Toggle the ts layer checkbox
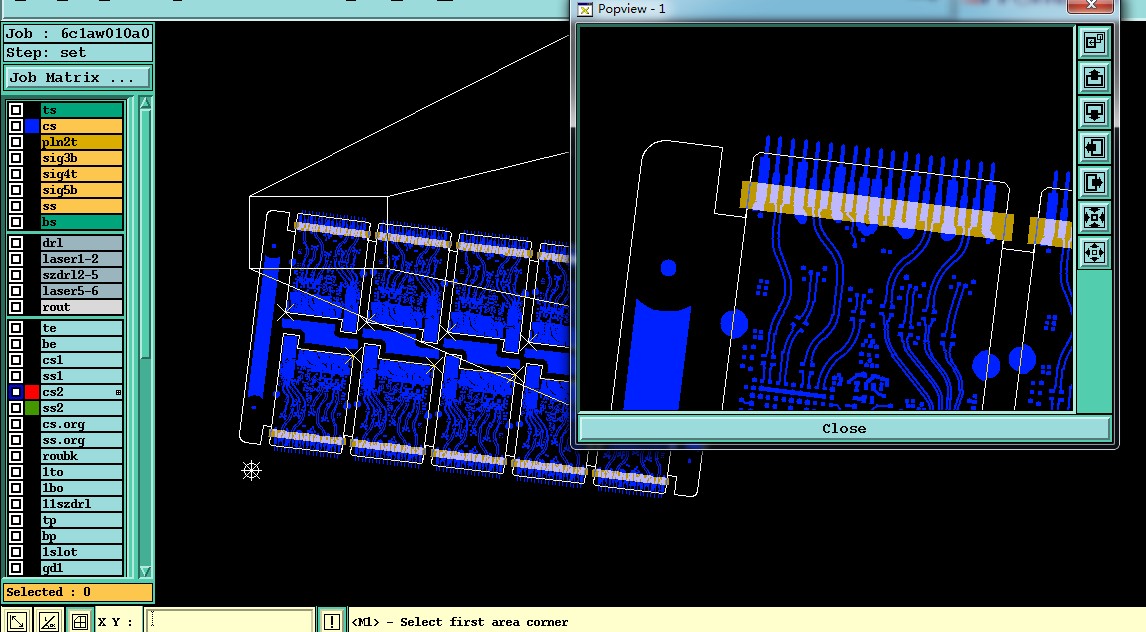Viewport: 1146px width, 632px height. click(15, 110)
